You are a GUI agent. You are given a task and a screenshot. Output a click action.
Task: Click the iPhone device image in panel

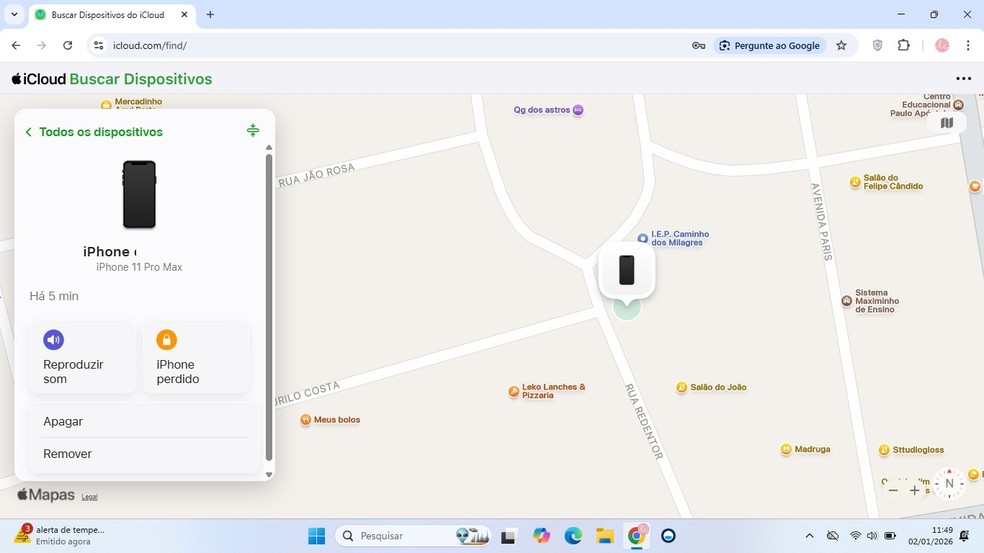pos(139,195)
